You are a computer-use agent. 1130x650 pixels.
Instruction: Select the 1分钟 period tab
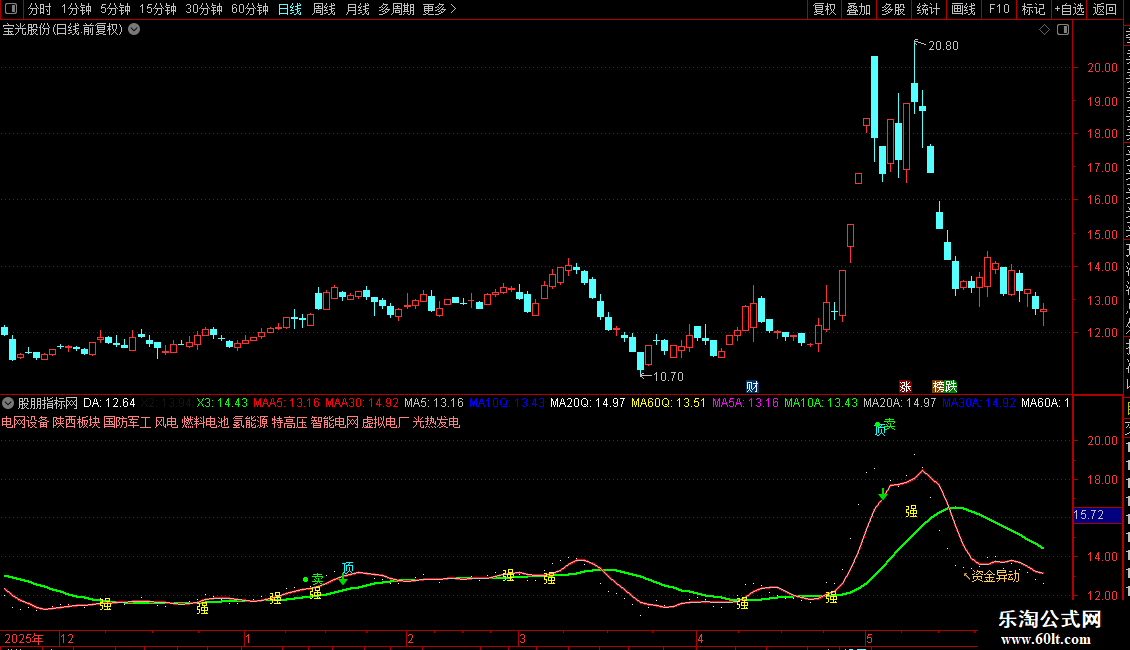(x=76, y=9)
